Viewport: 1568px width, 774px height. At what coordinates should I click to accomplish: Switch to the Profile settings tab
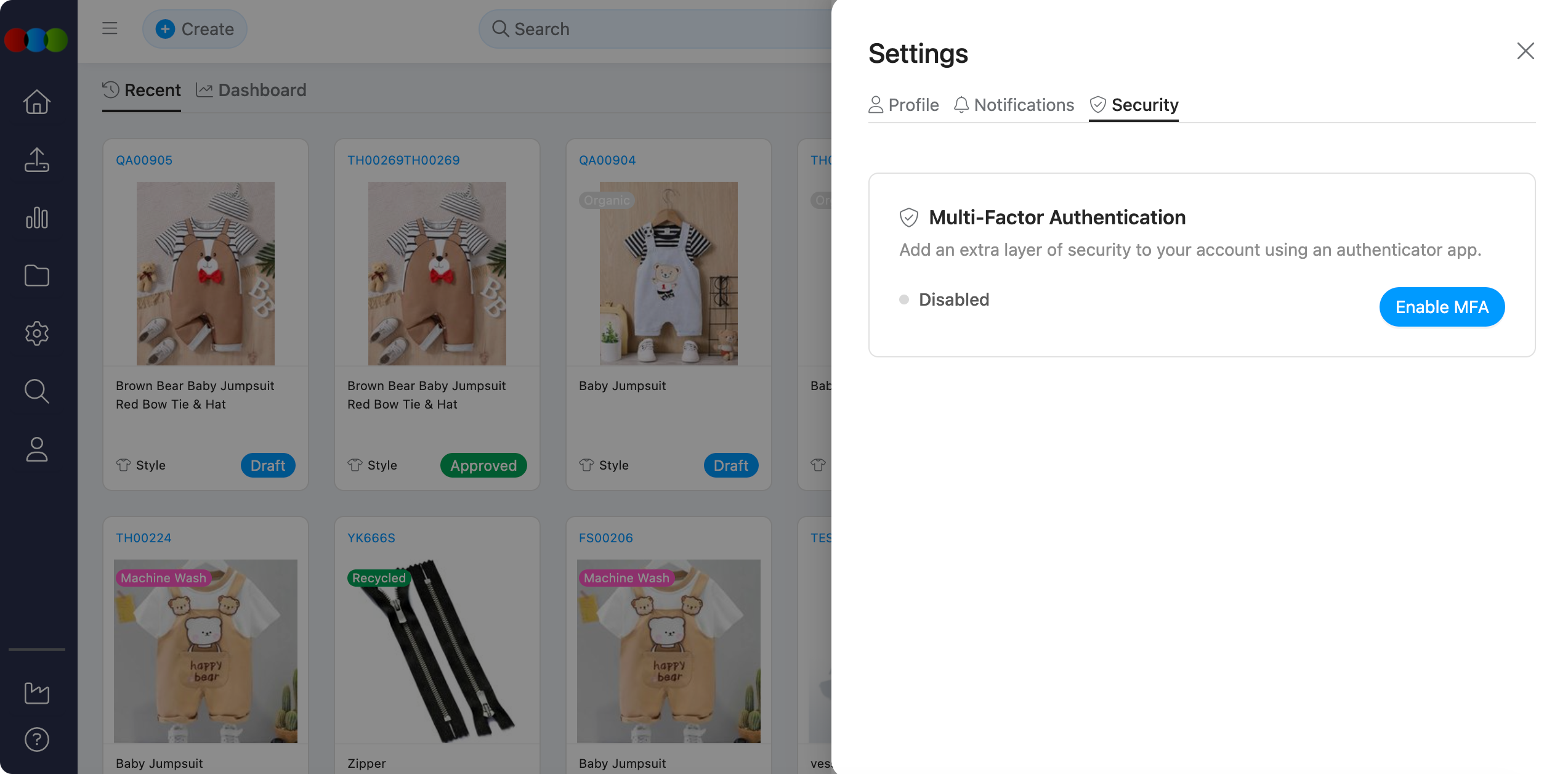[x=903, y=105]
